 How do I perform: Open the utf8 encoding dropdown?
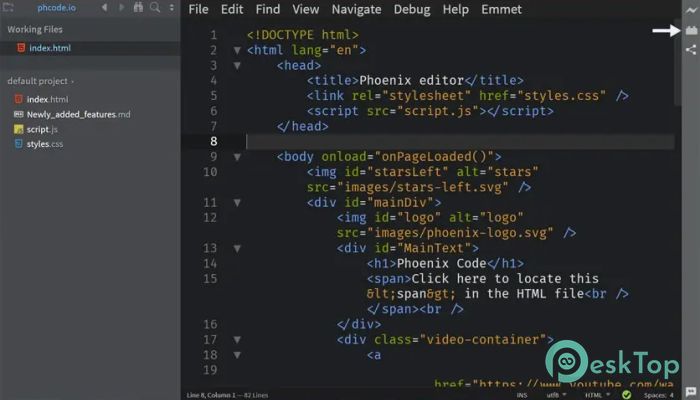556,395
